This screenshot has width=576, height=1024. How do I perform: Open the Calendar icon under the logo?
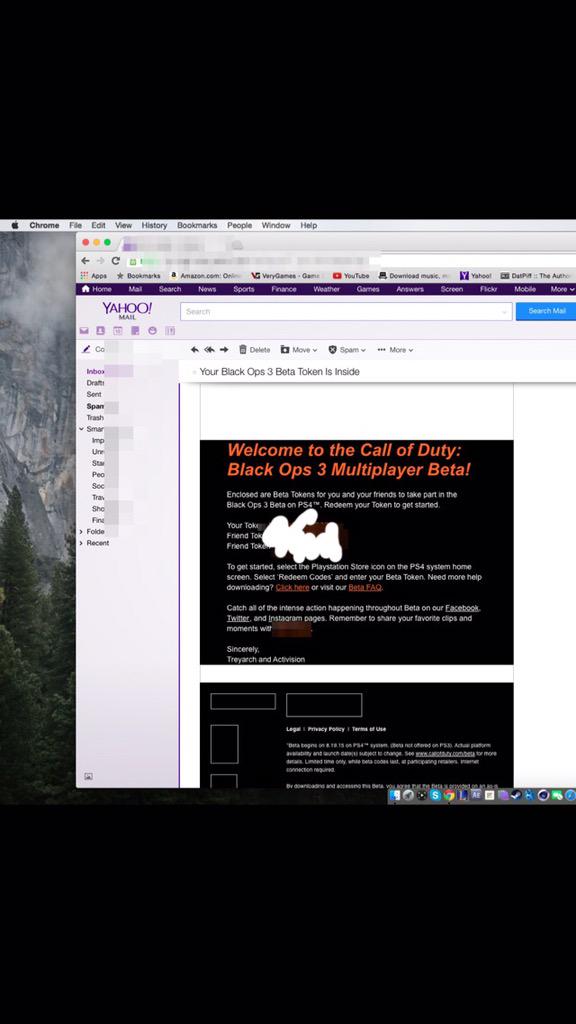(118, 331)
